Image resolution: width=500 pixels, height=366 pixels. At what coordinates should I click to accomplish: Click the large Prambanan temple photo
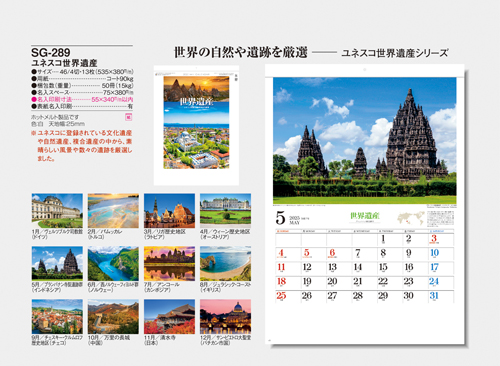tap(365, 141)
